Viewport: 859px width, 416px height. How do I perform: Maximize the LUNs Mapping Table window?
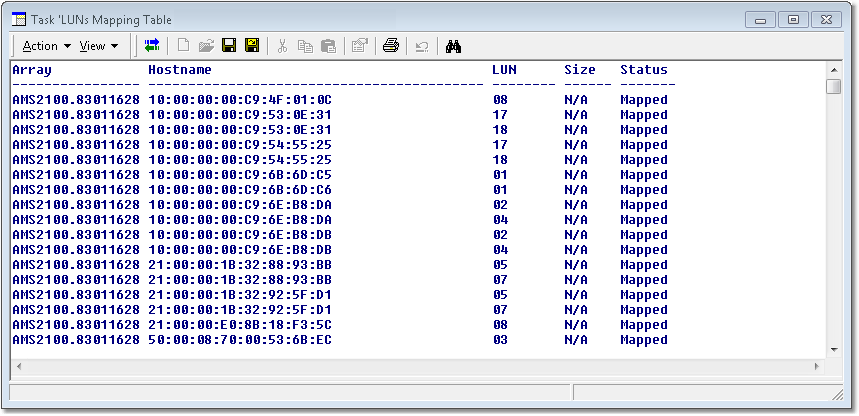coord(793,20)
